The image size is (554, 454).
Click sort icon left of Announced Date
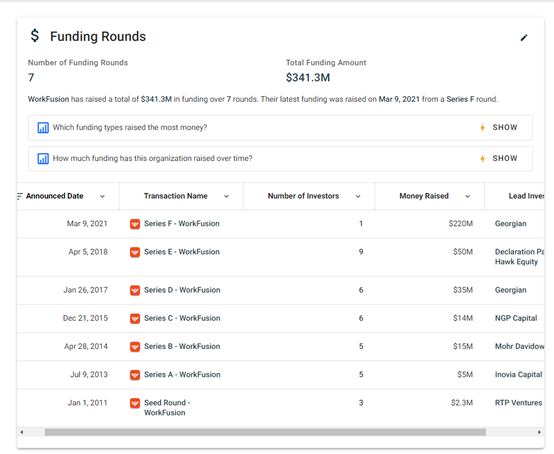pyautogui.click(x=20, y=196)
